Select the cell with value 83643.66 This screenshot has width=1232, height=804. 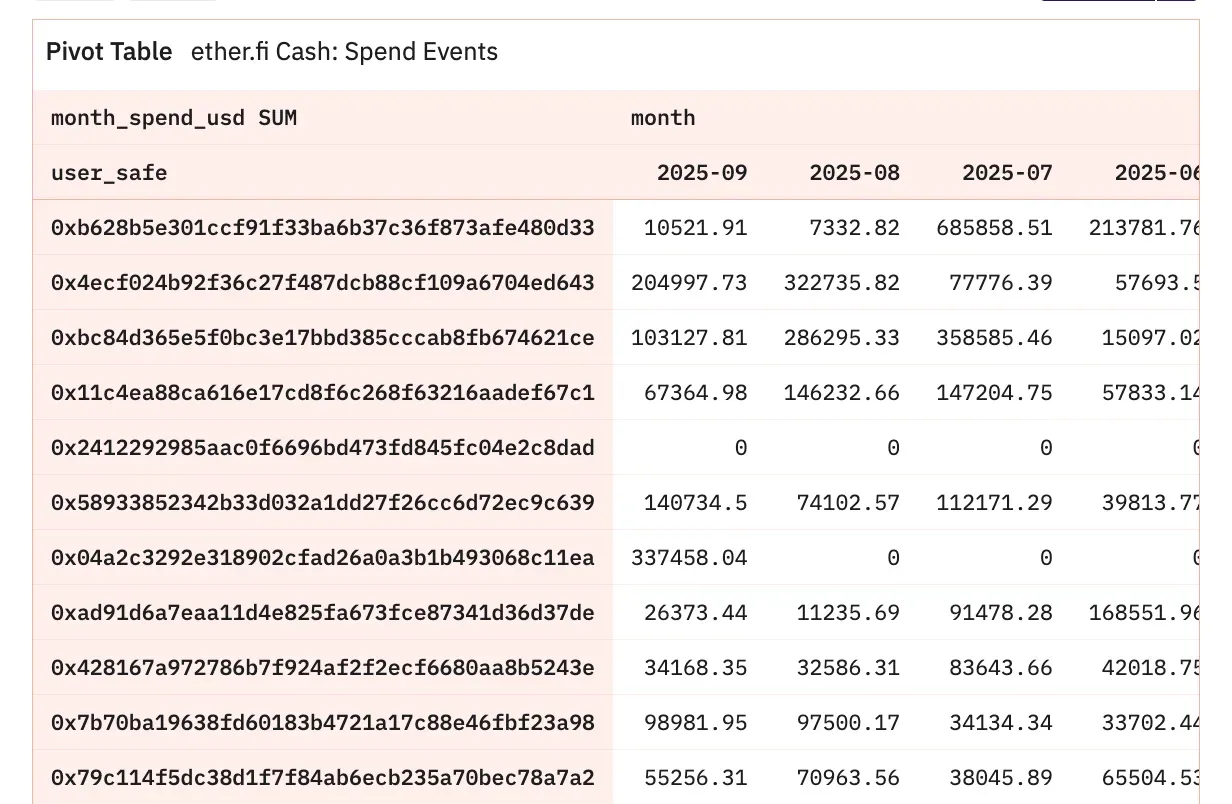(x=1001, y=668)
